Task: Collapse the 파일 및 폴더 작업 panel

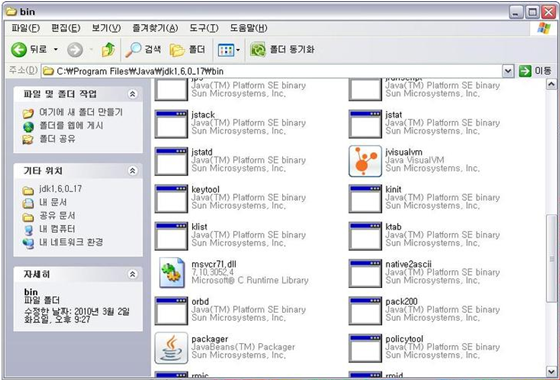Action: coord(132,94)
